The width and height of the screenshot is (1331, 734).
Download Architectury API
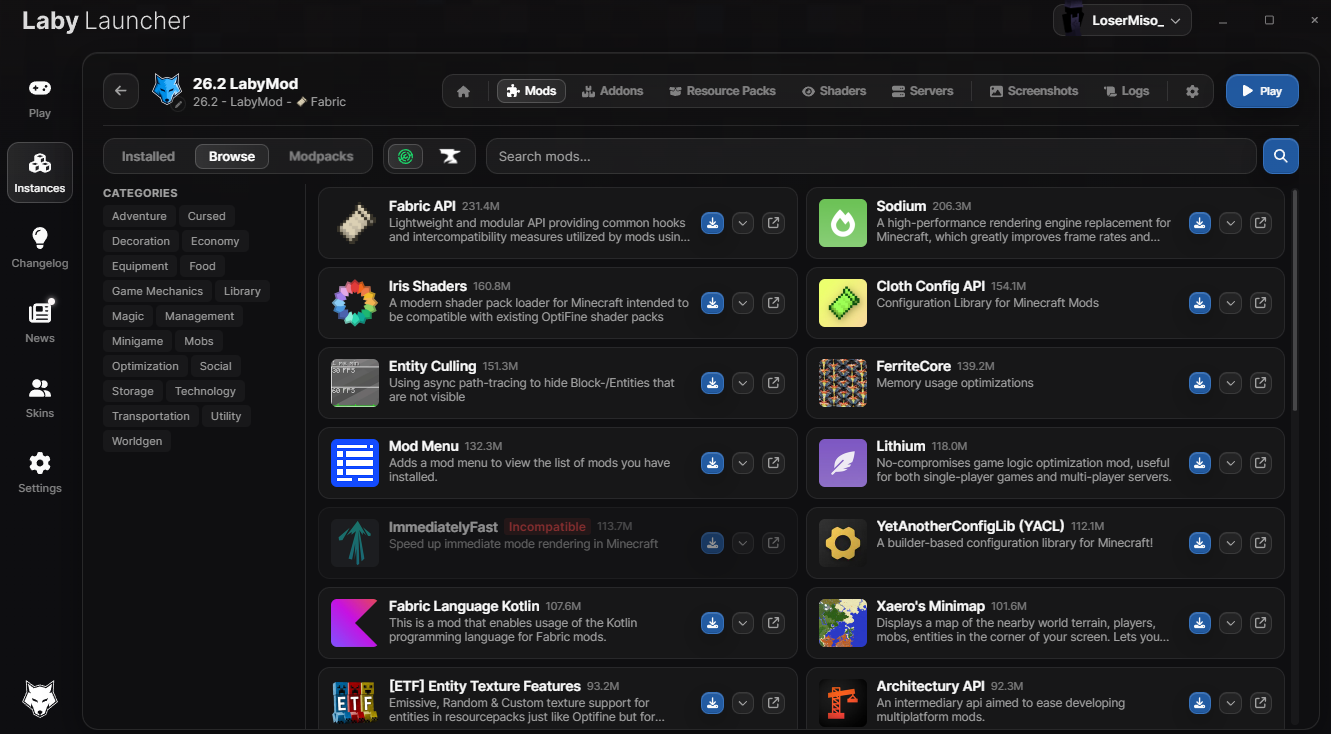tap(1200, 703)
